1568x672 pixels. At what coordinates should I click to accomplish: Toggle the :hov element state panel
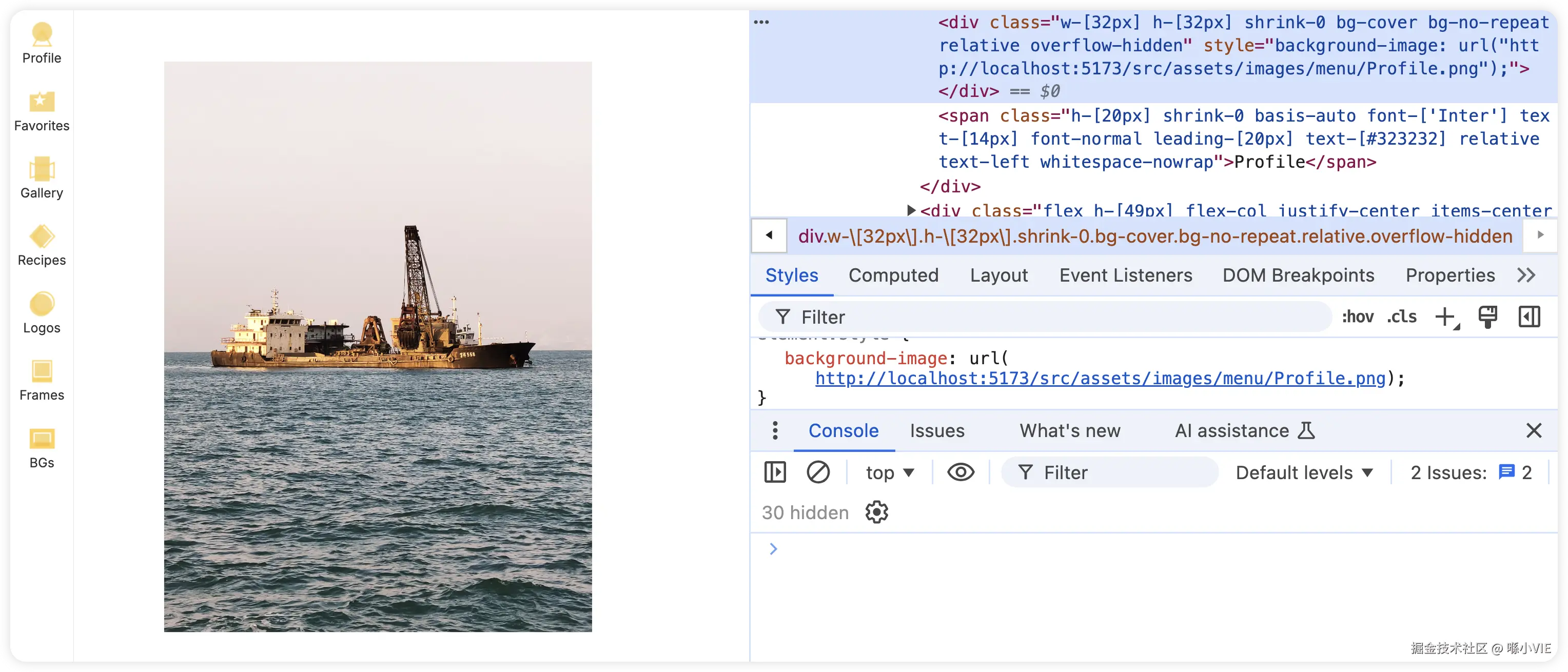(1358, 317)
